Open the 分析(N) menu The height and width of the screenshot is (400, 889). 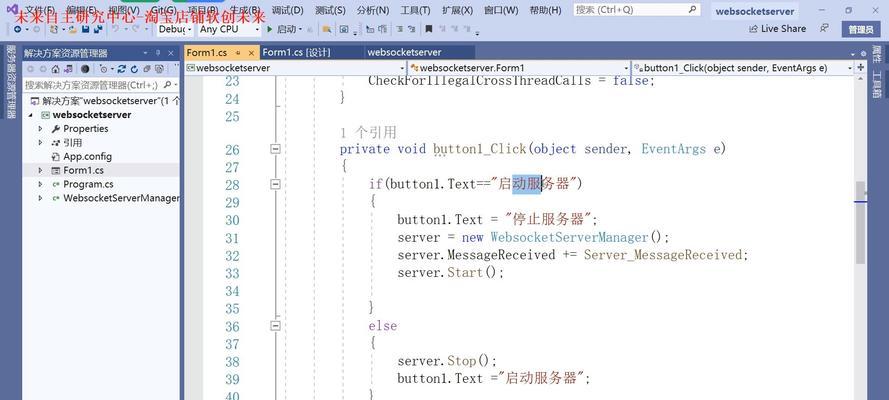pos(373,10)
